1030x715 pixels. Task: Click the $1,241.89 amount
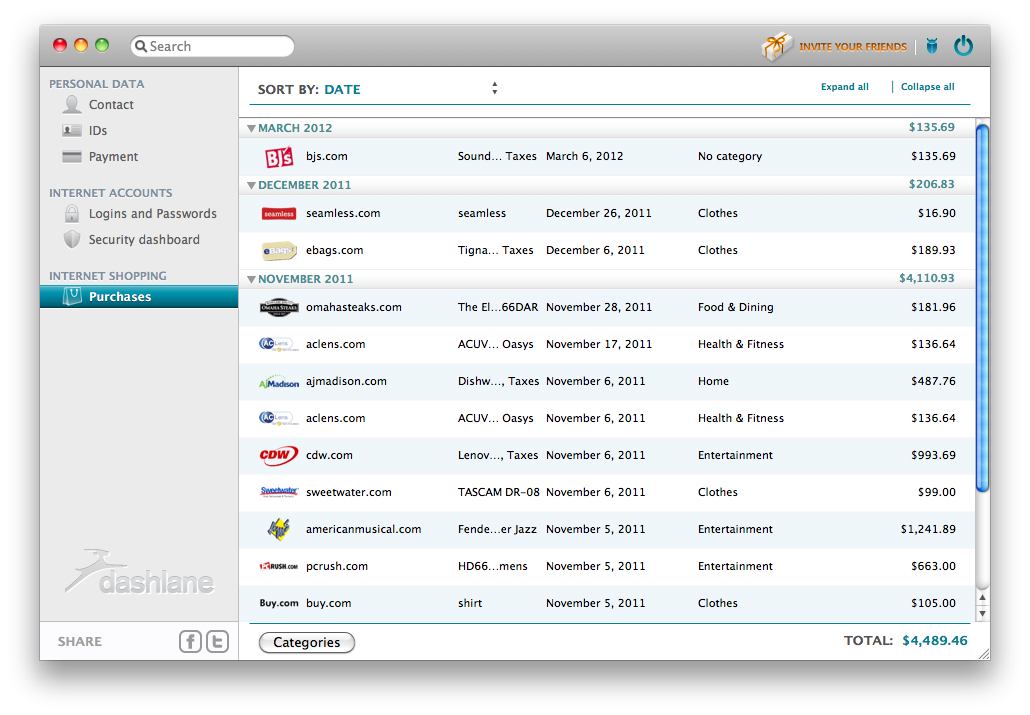coord(928,529)
